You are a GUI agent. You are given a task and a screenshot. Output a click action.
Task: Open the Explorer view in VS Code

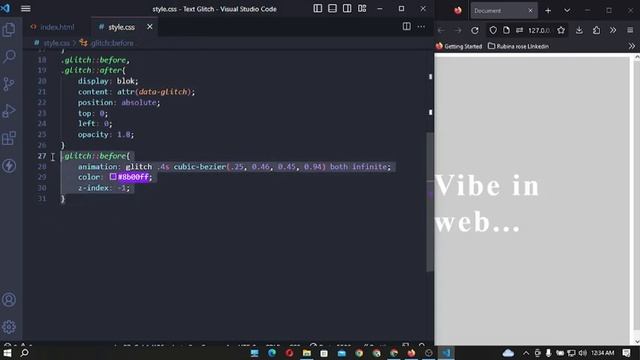9,30
